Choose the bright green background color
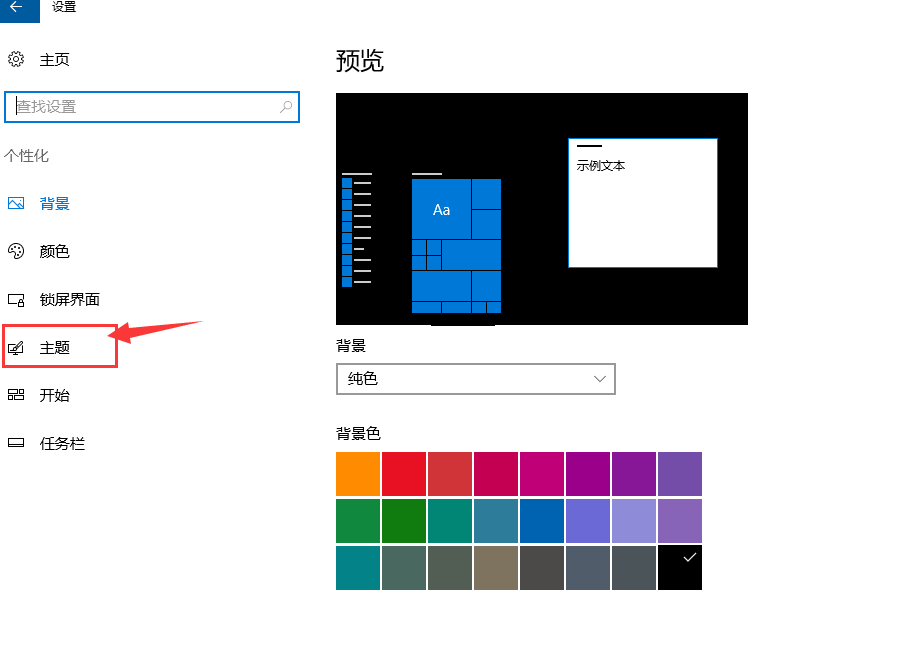This screenshot has height=669, width=915. (403, 520)
